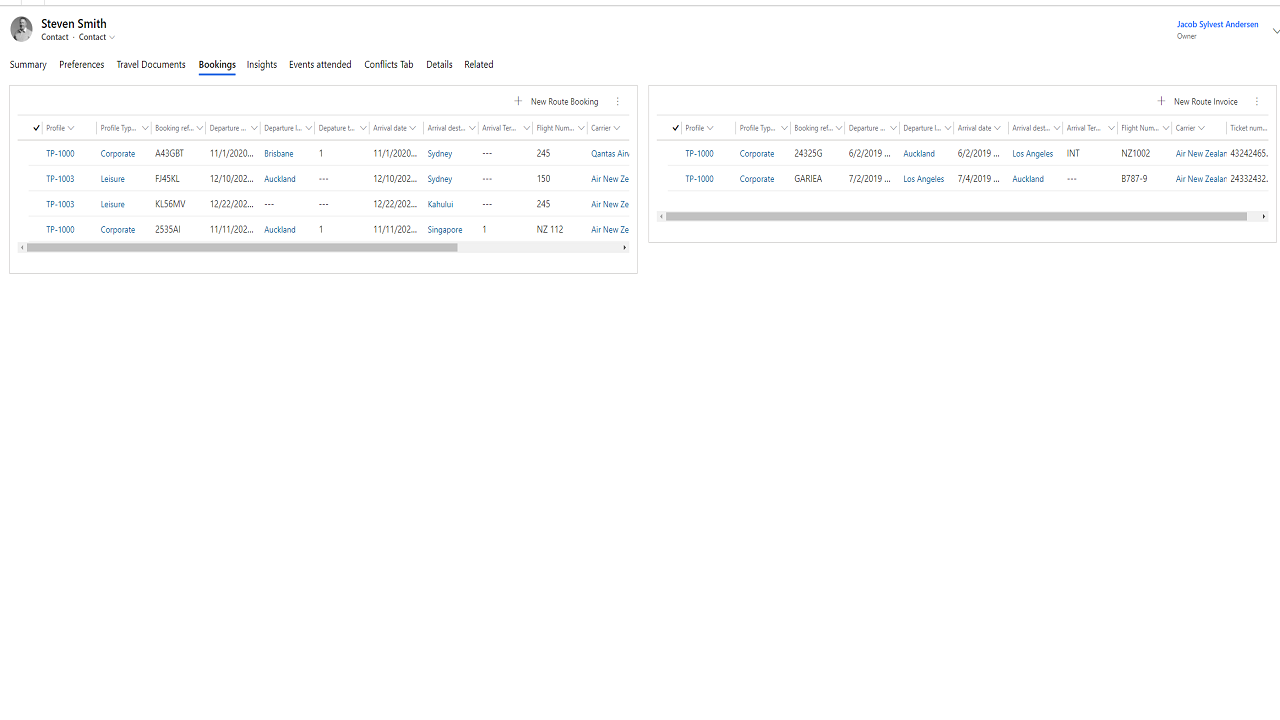Click the New Route Booking button
The height and width of the screenshot is (720, 1280).
[x=556, y=101]
